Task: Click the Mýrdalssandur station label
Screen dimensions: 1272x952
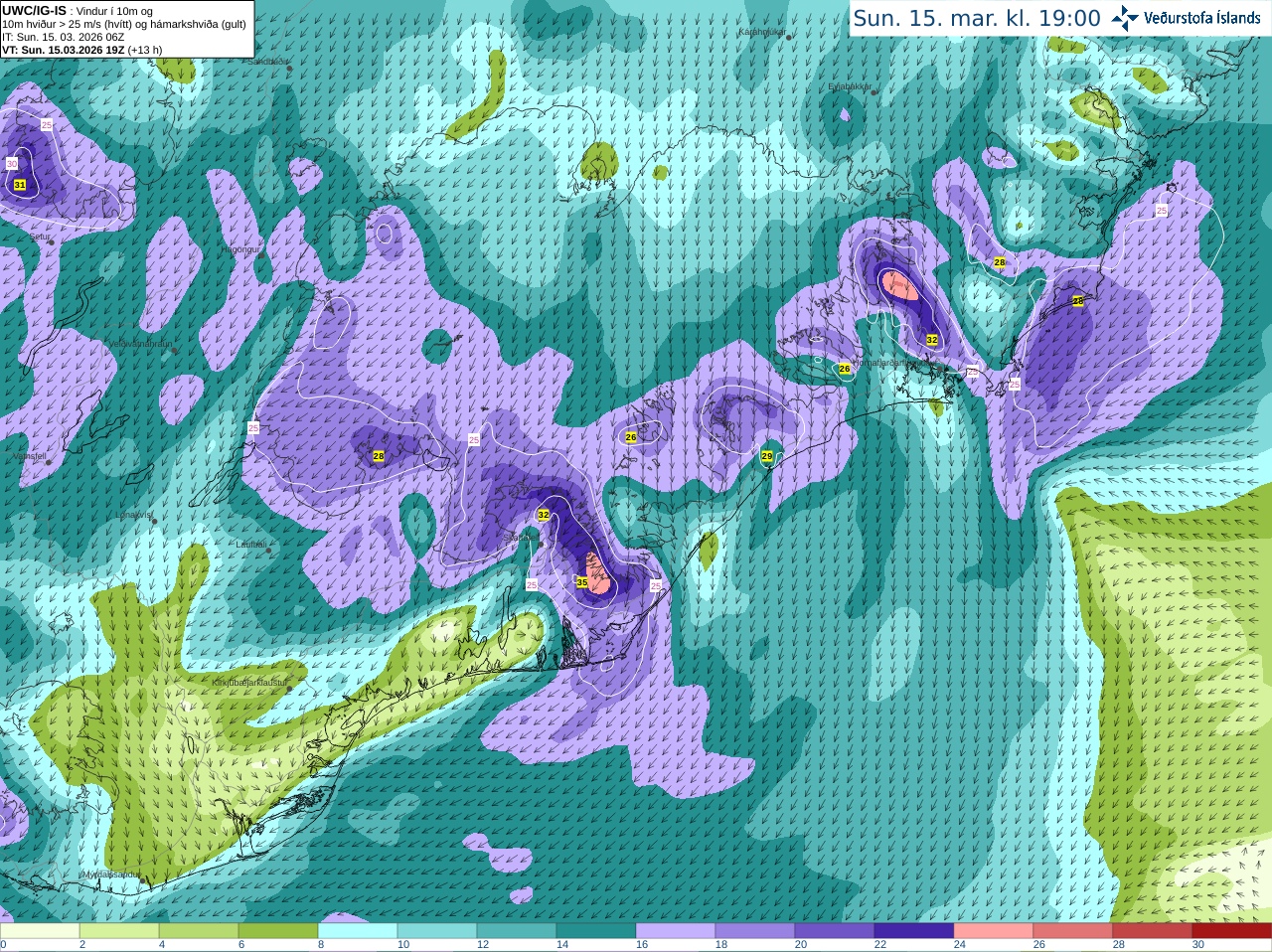Action: pos(112,874)
